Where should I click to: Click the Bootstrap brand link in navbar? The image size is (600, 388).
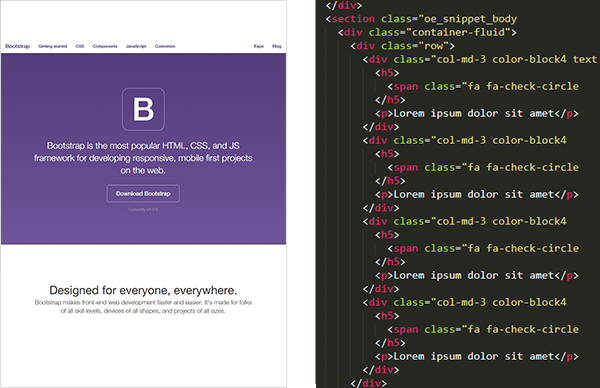[18, 46]
